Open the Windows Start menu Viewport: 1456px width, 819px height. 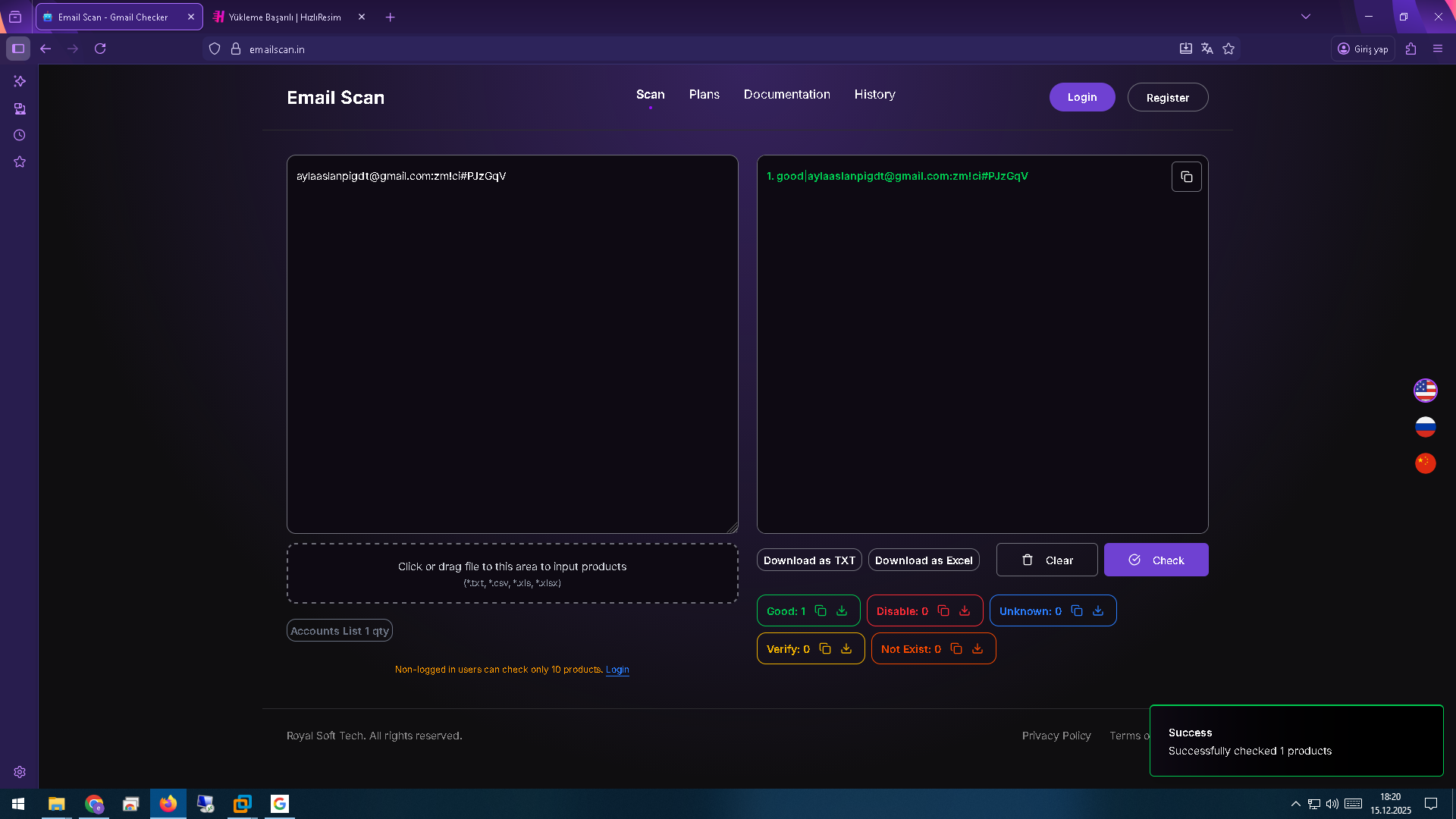click(18, 804)
